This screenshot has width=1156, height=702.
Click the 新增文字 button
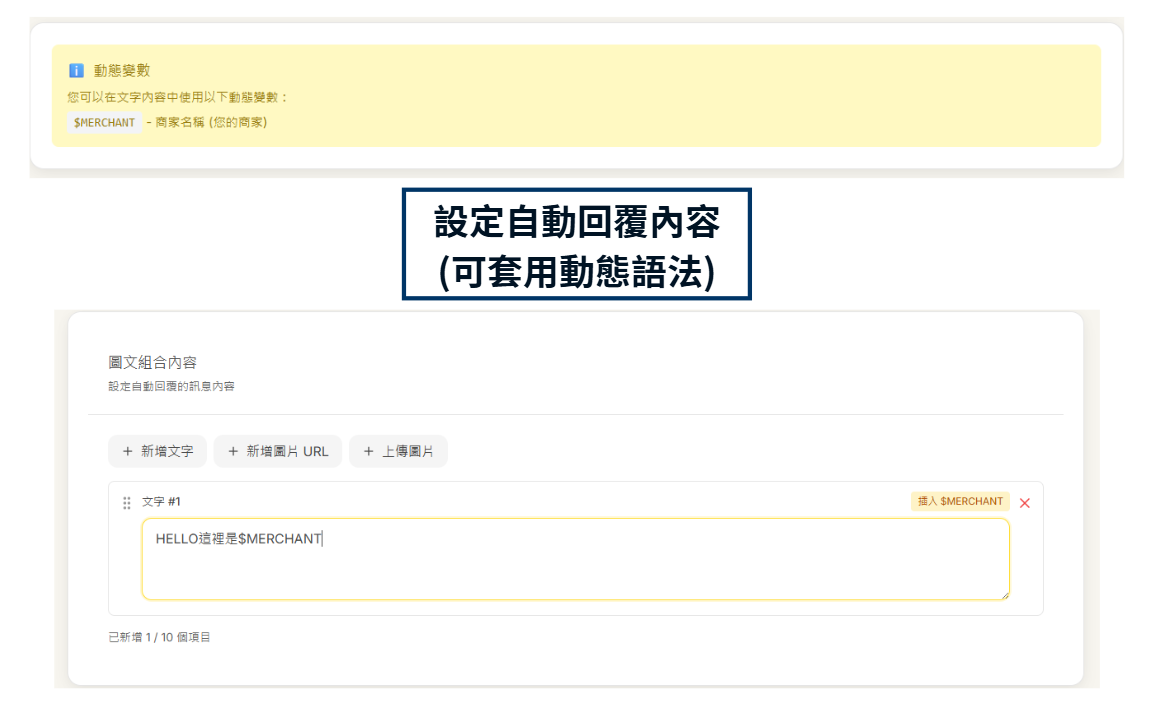click(157, 452)
